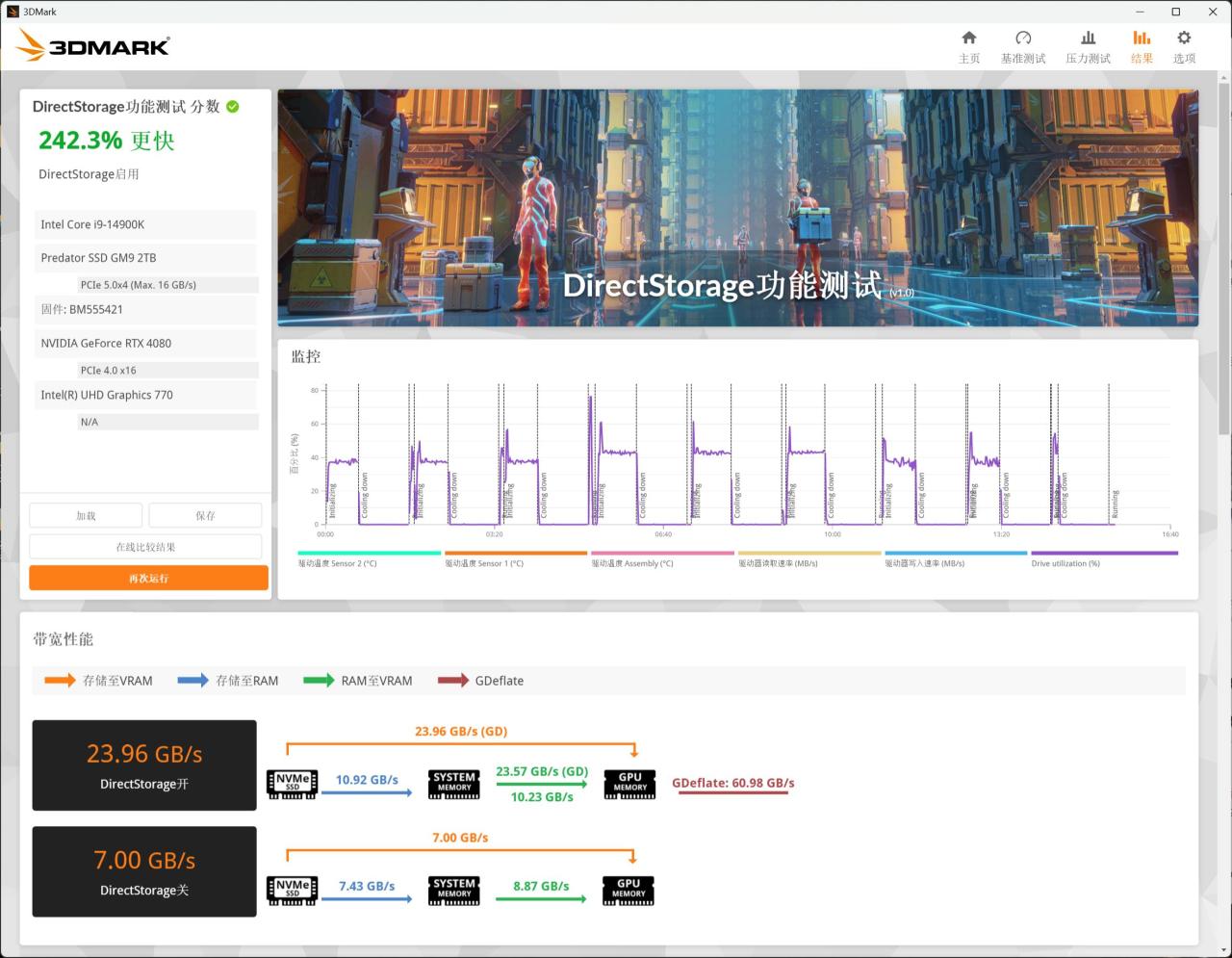1232x958 pixels.
Task: Click the System Memory icon in DirectStorage开 row
Action: [454, 783]
